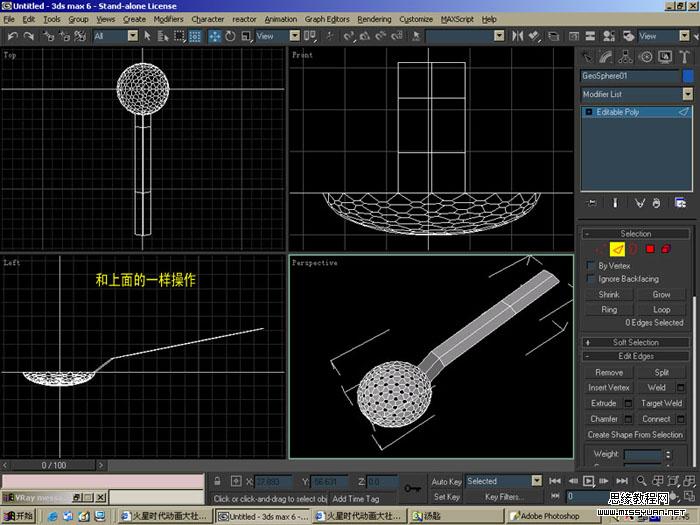Click the 0 / 100 time slider
The height and width of the screenshot is (525, 700).
(x=54, y=465)
